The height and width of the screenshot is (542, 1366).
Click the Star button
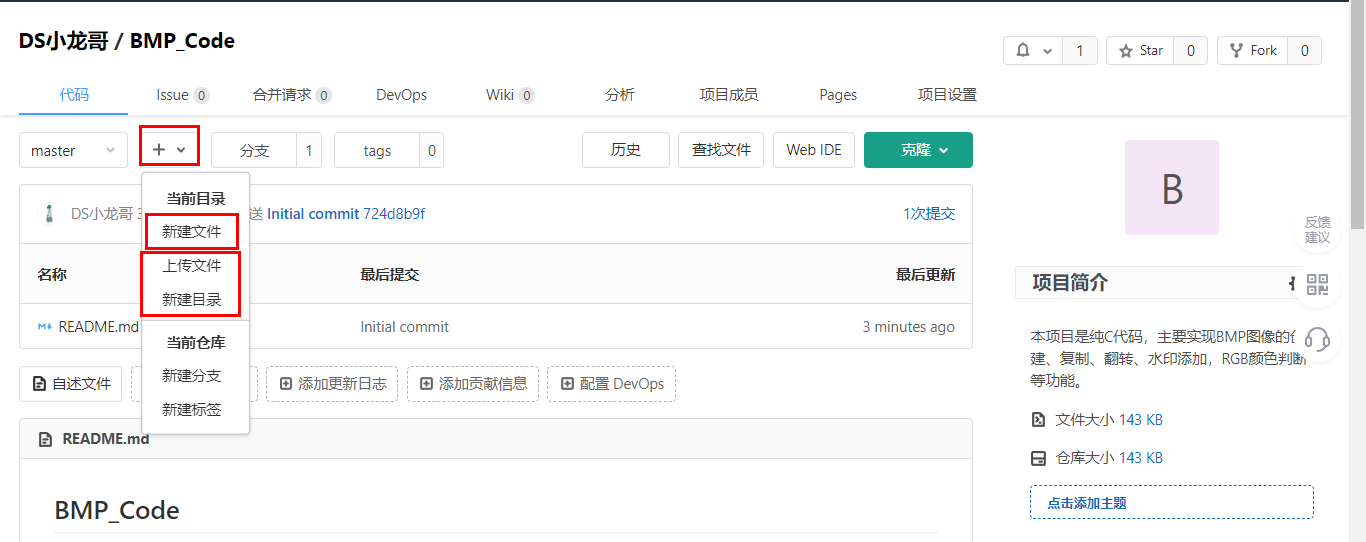[1141, 51]
